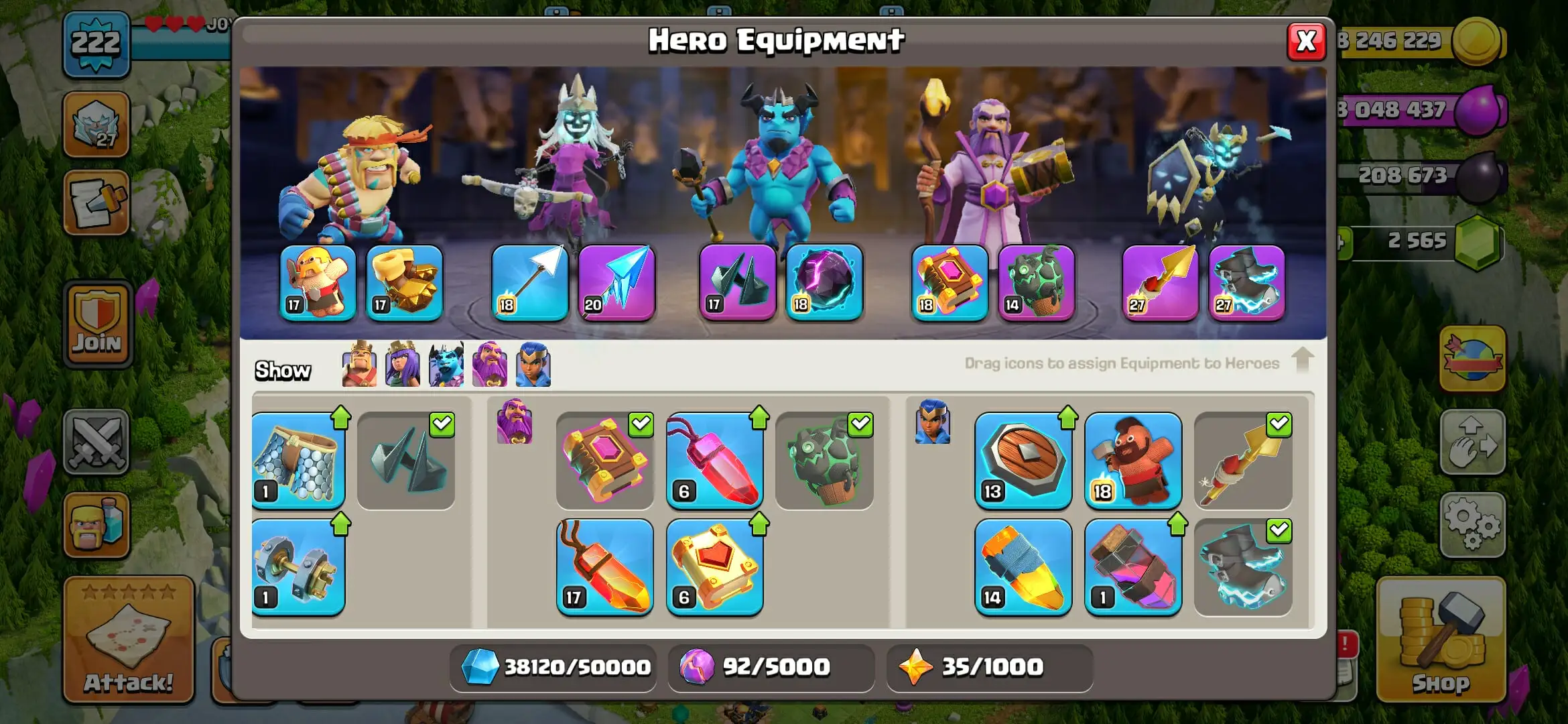The width and height of the screenshot is (1568, 724).
Task: Select the level 20 Frozen Arrow equipment
Action: pyautogui.click(x=616, y=282)
